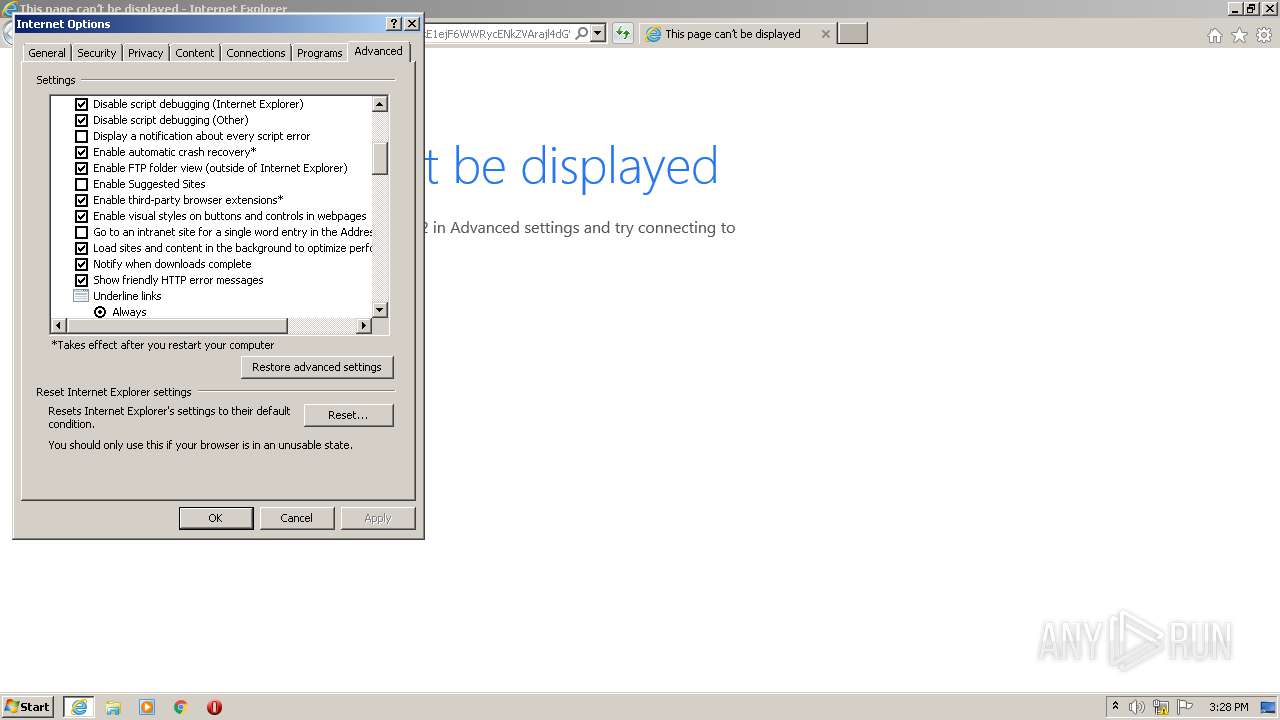This screenshot has height=720, width=1280.
Task: Click the volume speaker tray icon
Action: pyautogui.click(x=1137, y=707)
